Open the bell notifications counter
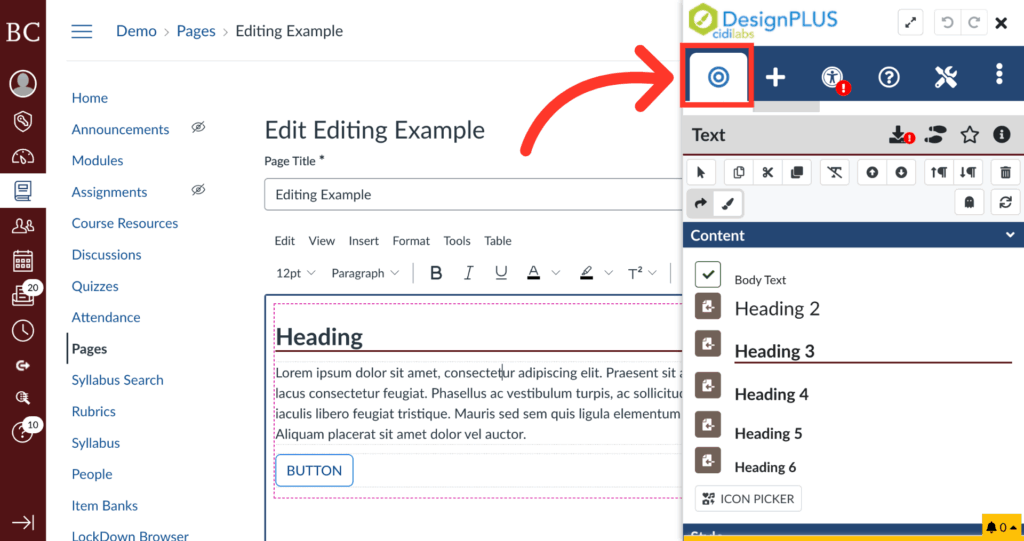Image resolution: width=1024 pixels, height=541 pixels. click(x=1001, y=527)
